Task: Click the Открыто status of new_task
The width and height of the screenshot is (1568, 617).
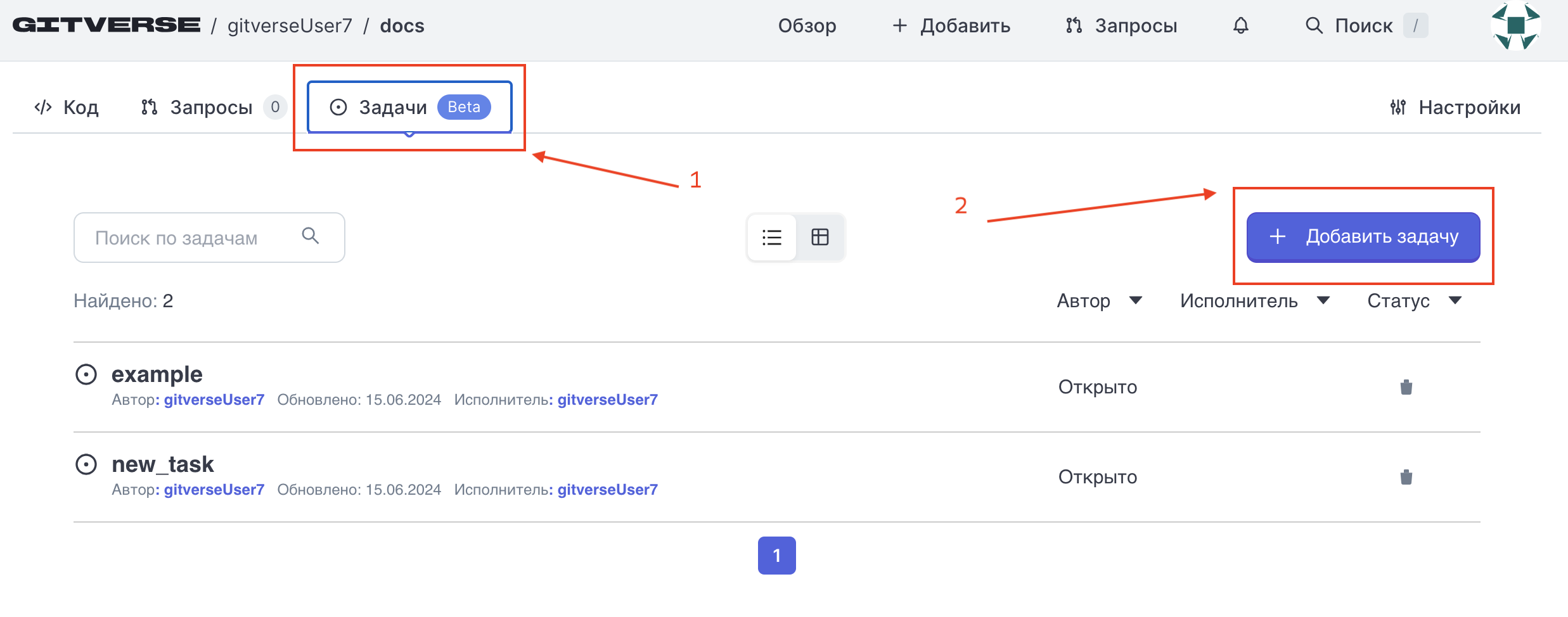Action: click(1098, 477)
